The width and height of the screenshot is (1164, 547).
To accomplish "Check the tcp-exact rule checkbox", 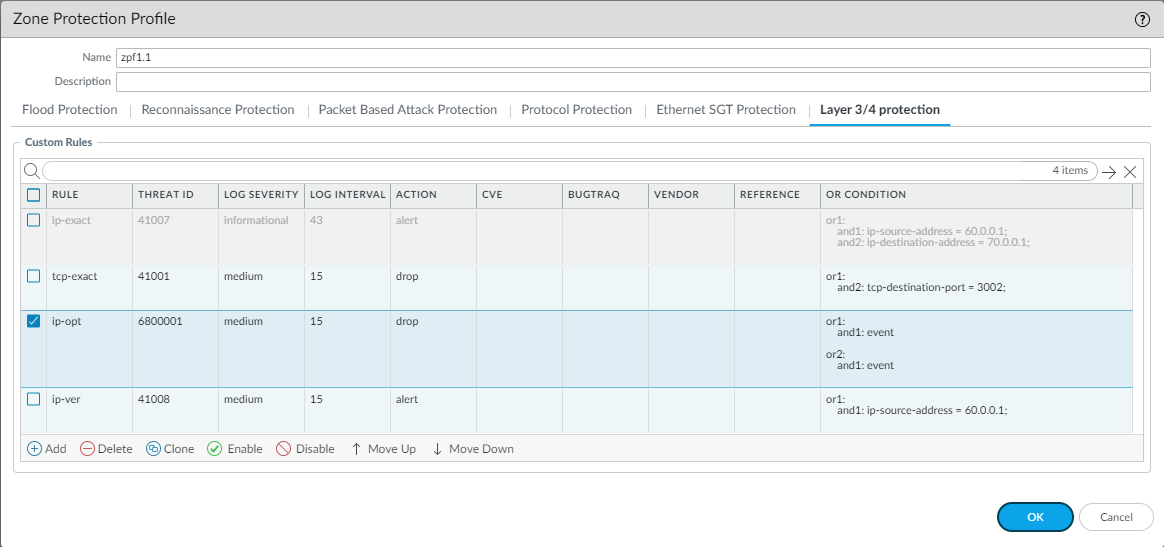I will point(34,276).
